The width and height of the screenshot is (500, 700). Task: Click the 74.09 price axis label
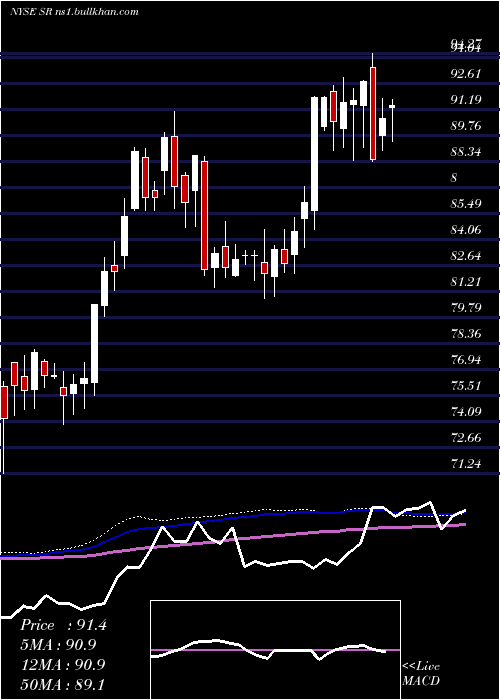466,411
